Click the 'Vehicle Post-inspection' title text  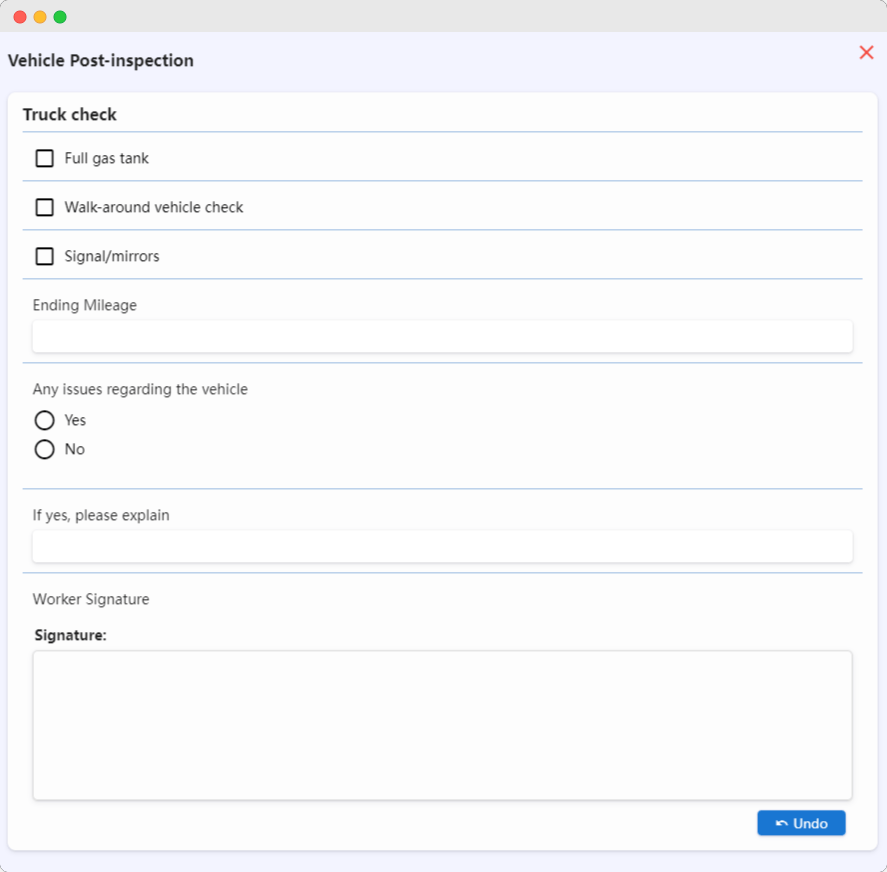101,61
